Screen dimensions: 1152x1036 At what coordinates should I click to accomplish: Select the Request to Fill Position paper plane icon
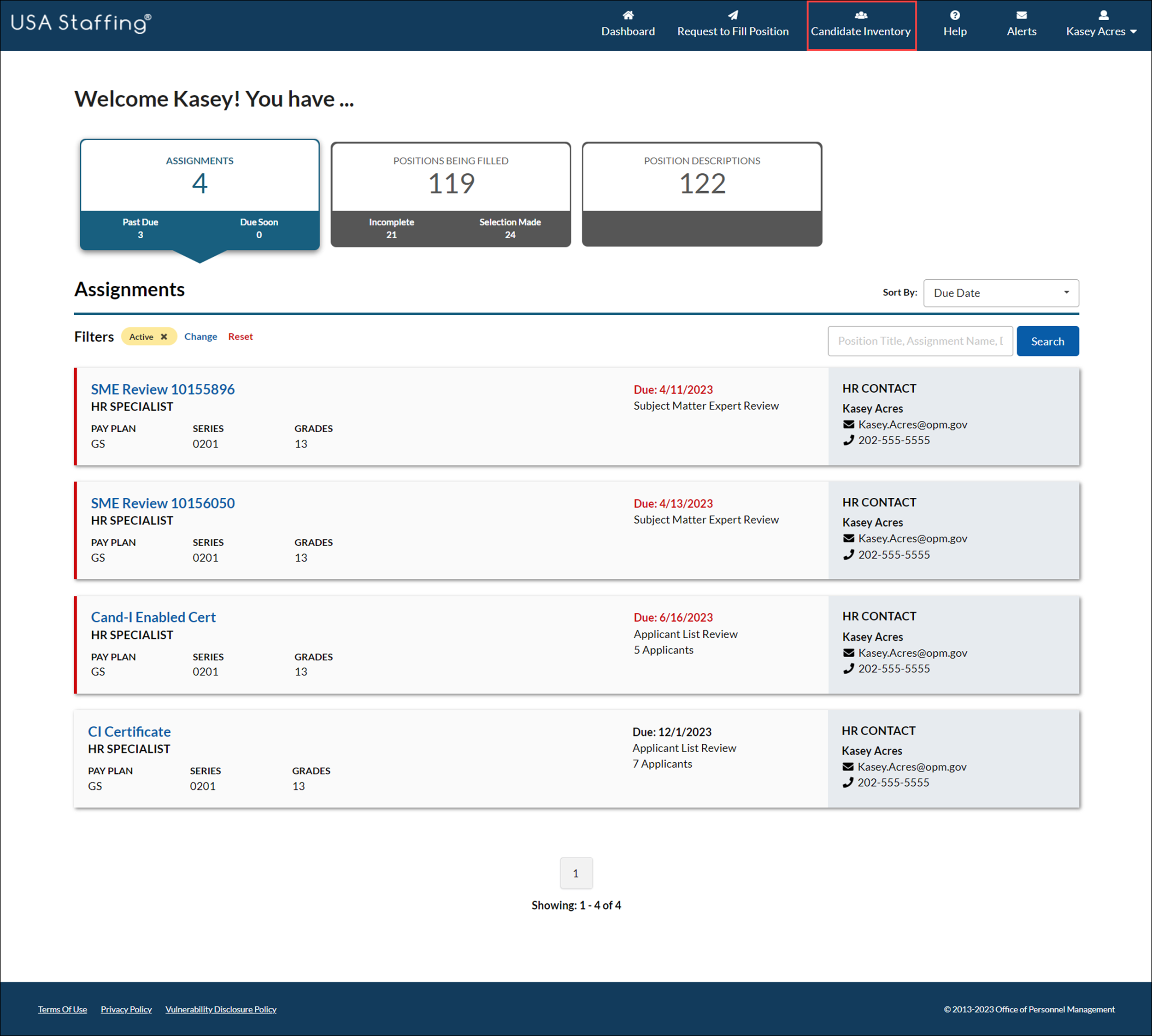[x=733, y=15]
